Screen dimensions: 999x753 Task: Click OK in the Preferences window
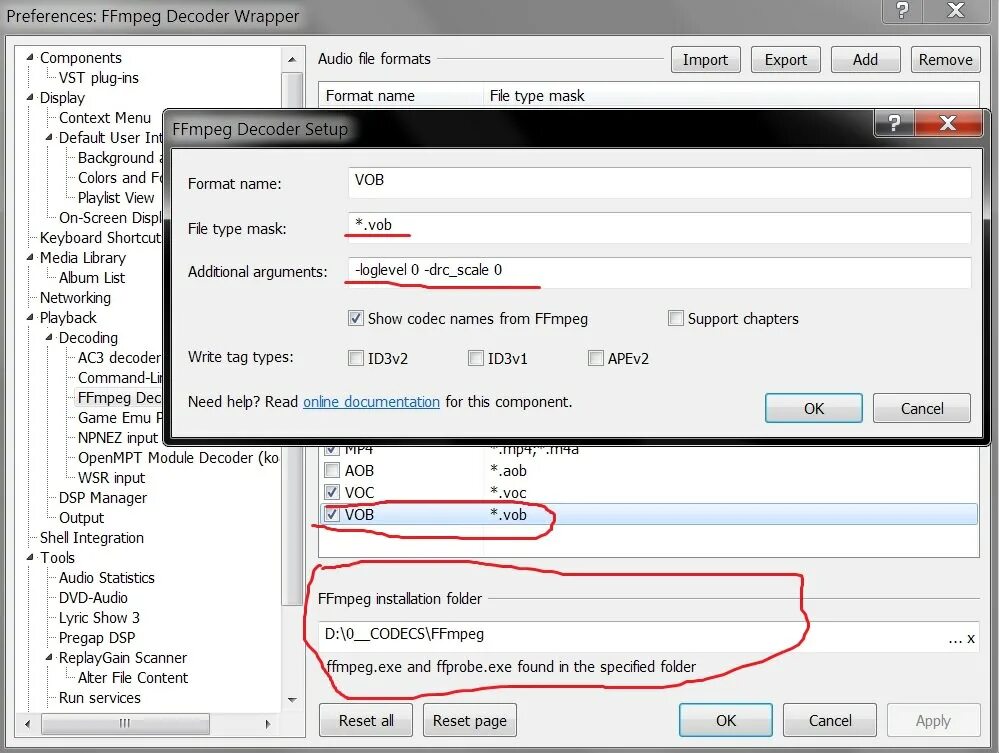(x=726, y=721)
